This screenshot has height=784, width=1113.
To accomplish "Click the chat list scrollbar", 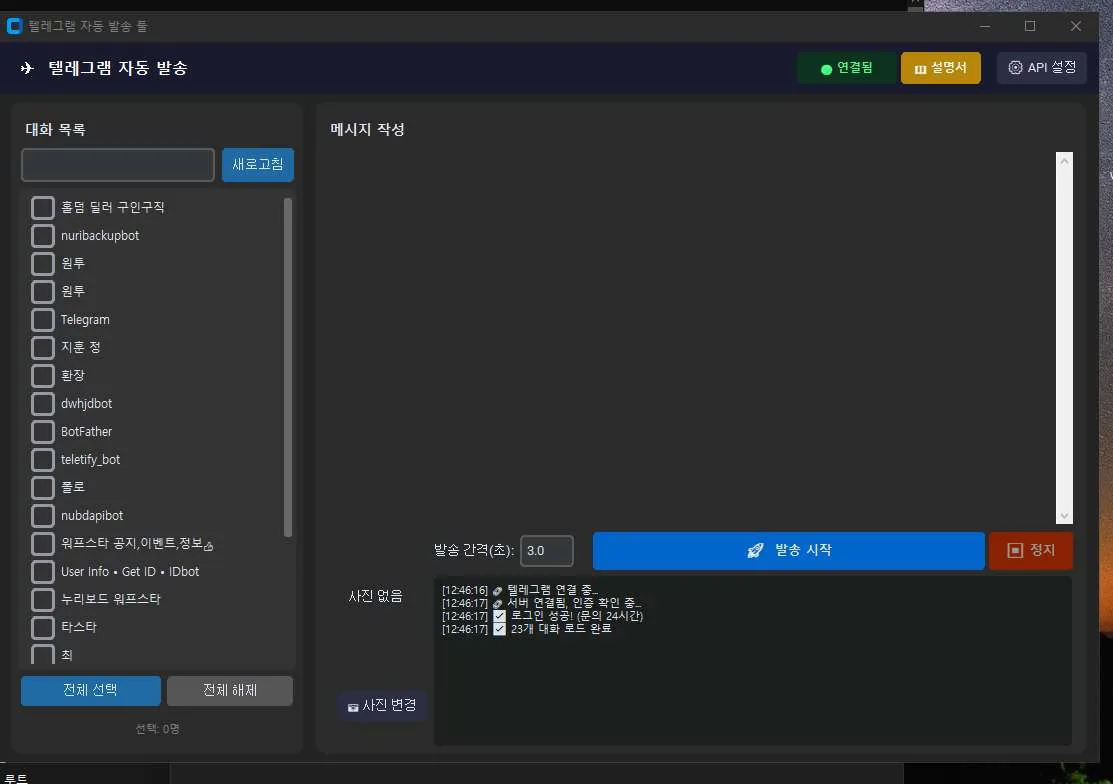I will 287,368.
